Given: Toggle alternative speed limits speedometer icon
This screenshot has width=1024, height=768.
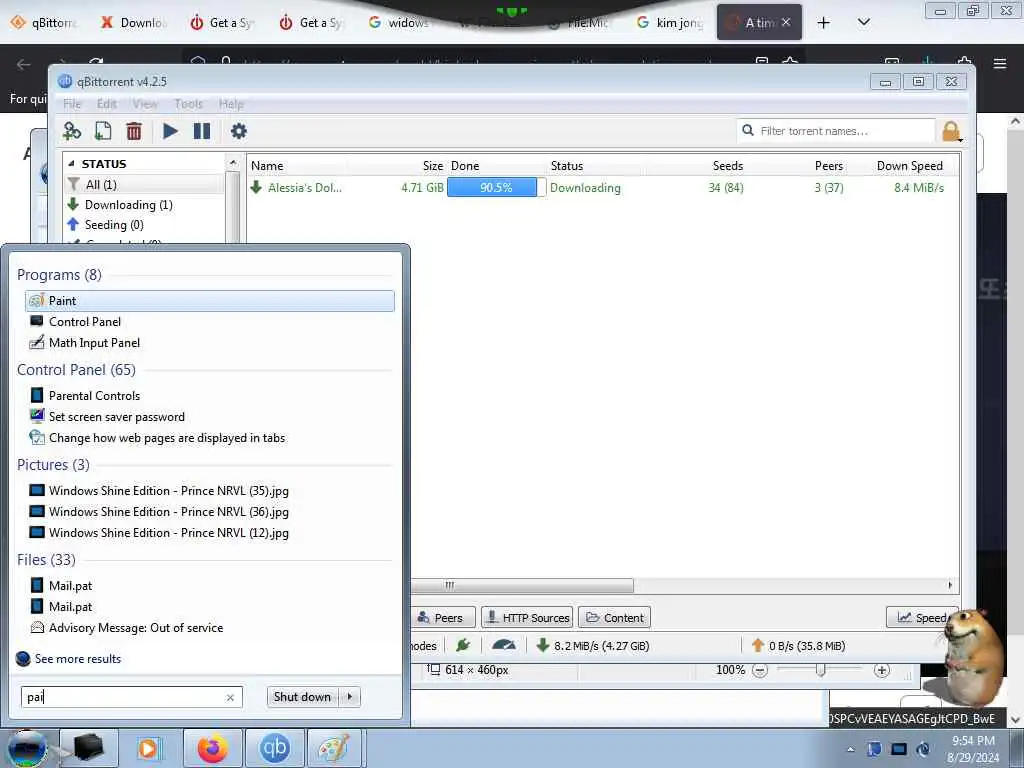Looking at the screenshot, I should 504,645.
